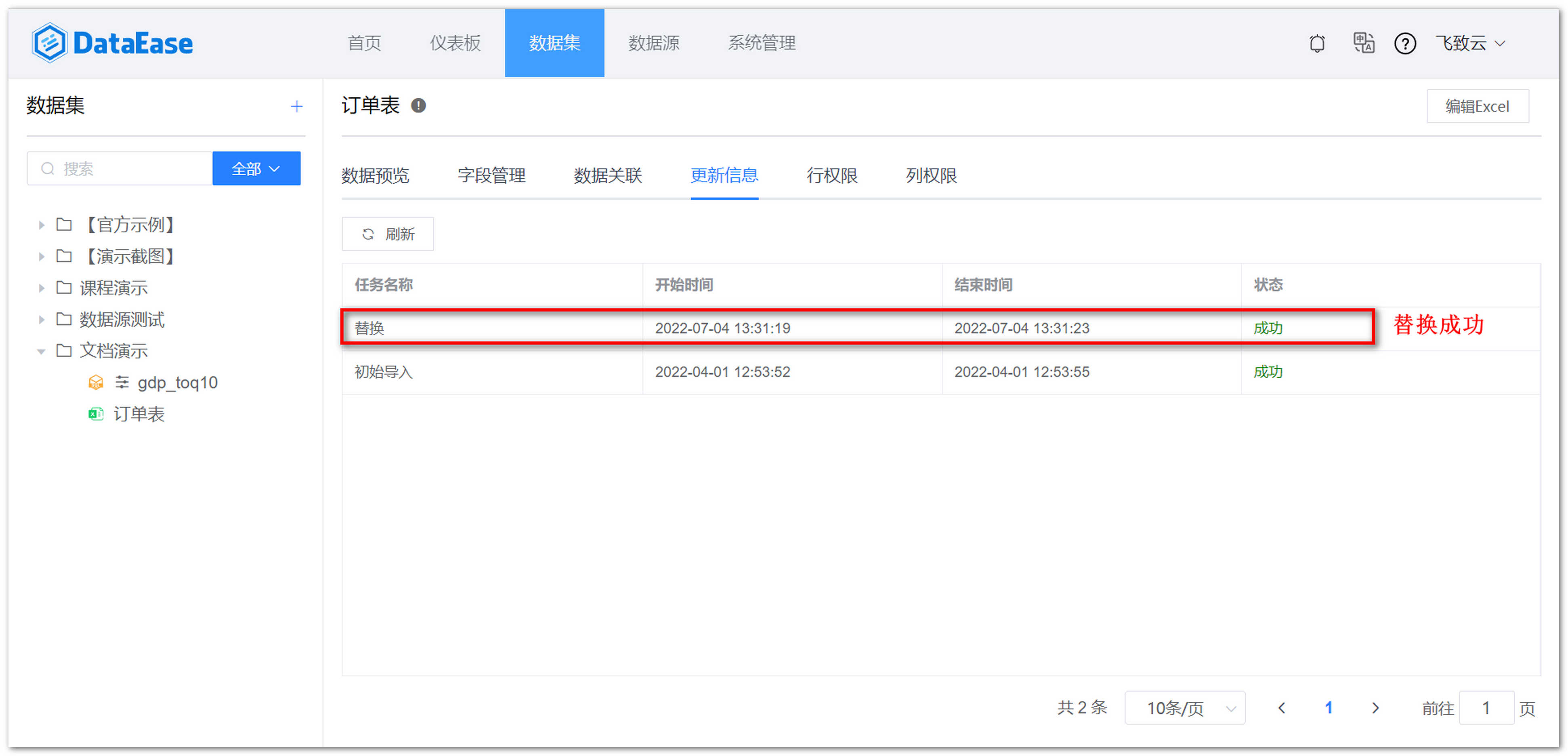The height and width of the screenshot is (756, 1568).
Task: Click the DataEase logo
Action: pos(112,43)
